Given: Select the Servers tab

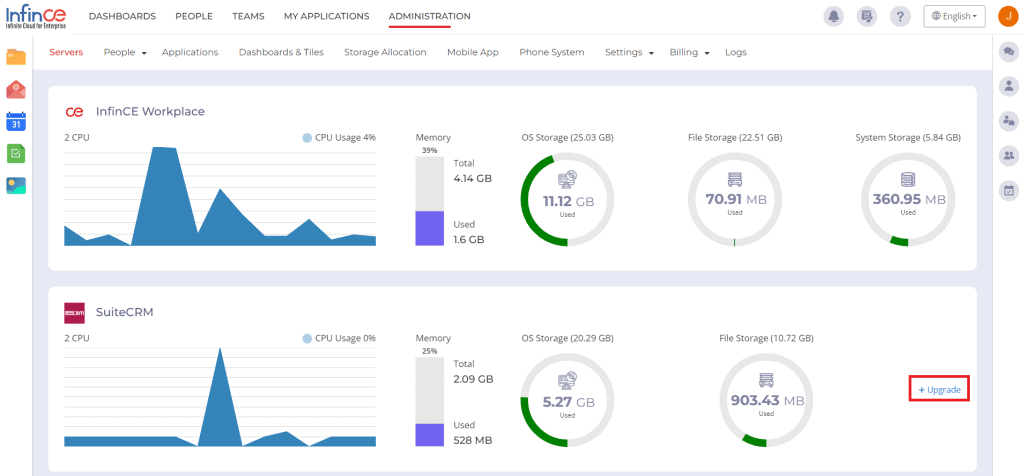Looking at the screenshot, I should tap(67, 52).
